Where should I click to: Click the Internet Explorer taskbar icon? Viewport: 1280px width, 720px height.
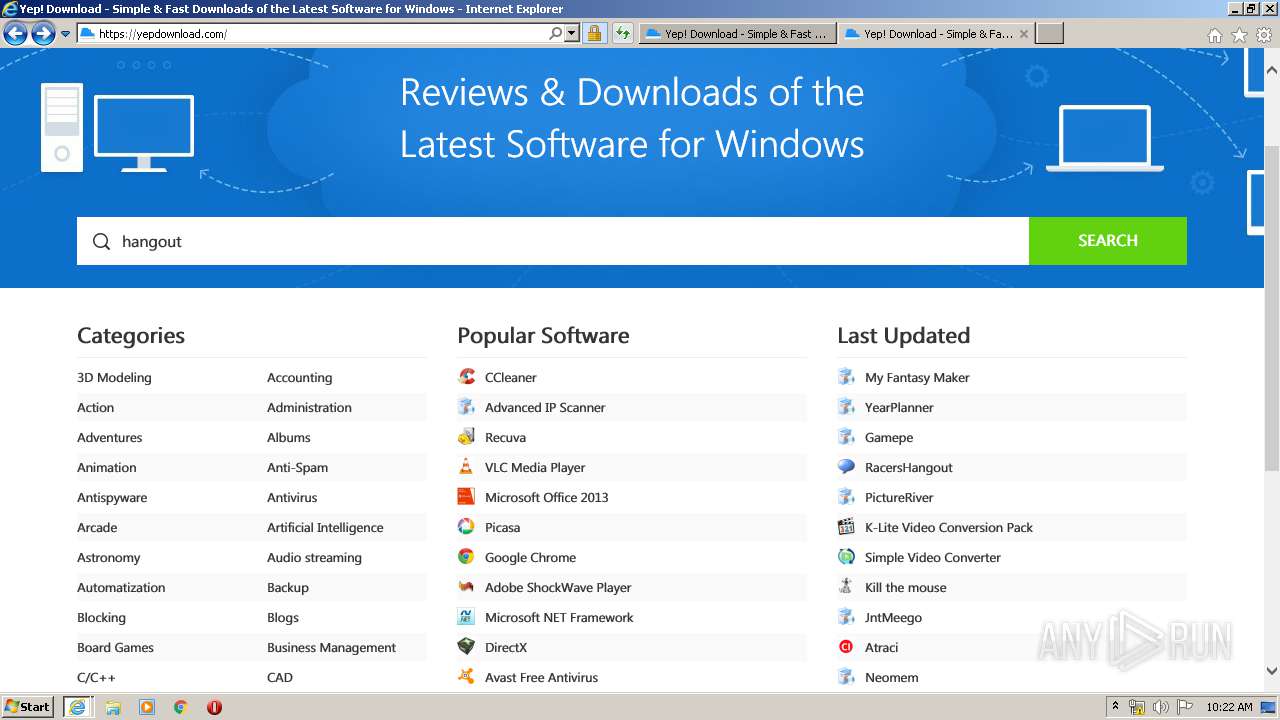point(77,706)
